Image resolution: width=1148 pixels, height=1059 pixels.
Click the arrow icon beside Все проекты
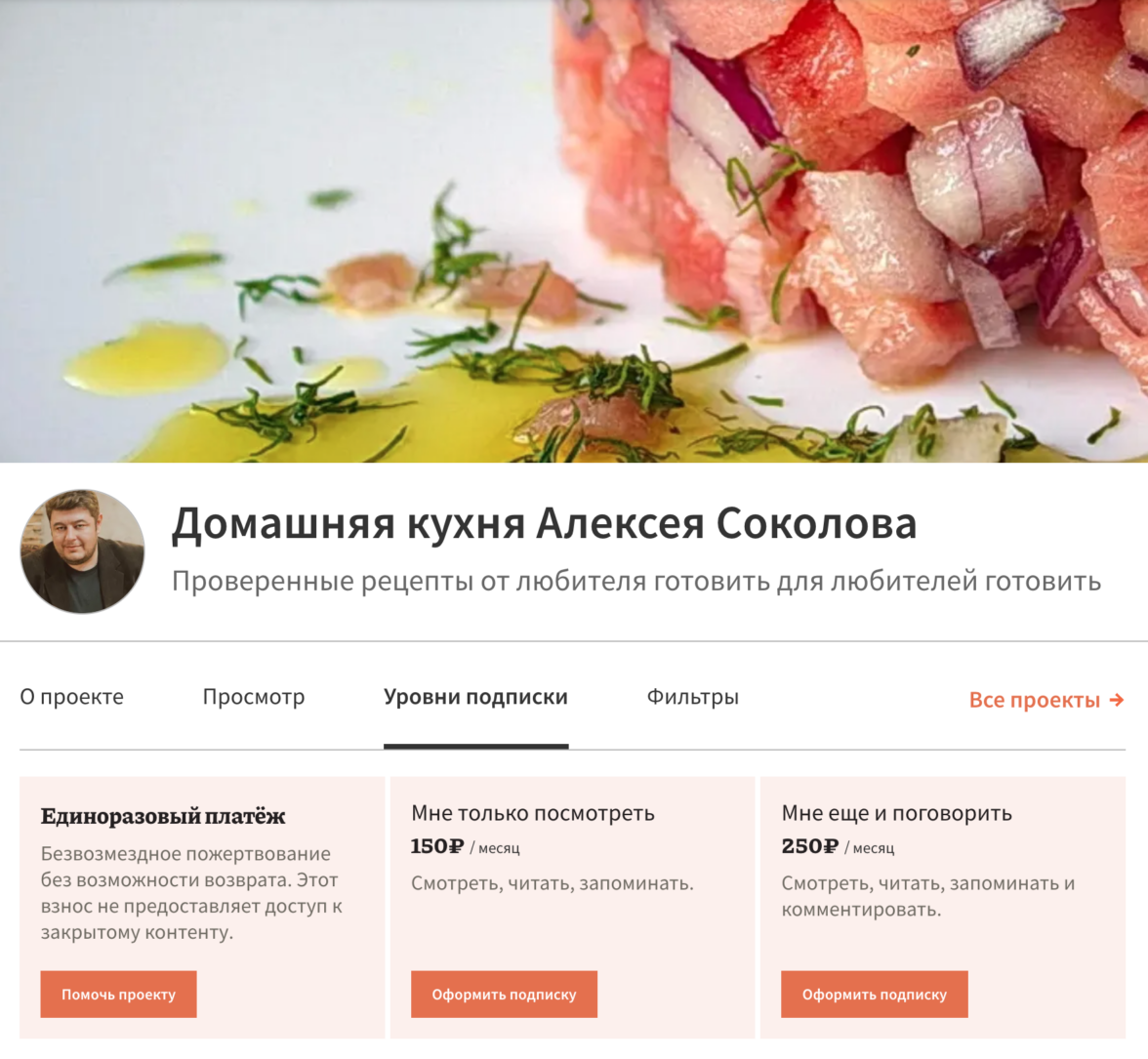[x=1117, y=700]
